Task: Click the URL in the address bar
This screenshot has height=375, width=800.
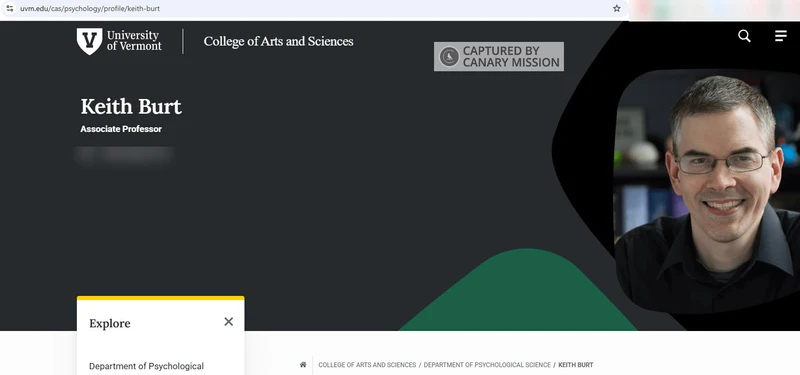Action: 90,9
